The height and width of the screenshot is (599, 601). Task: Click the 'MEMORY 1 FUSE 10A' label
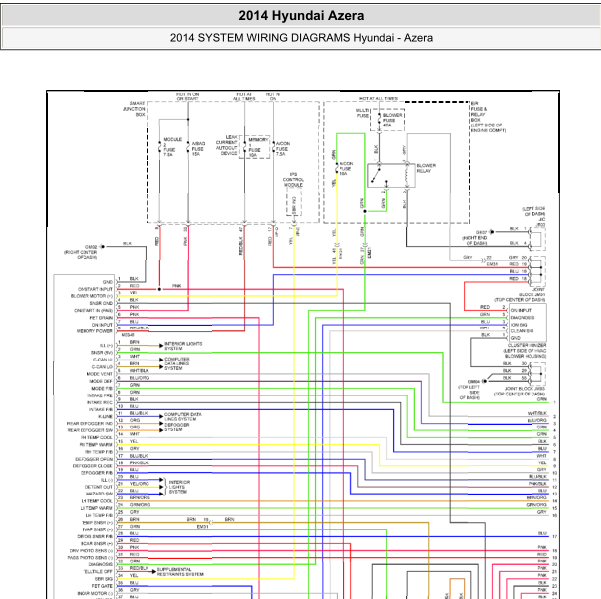pyautogui.click(x=258, y=147)
